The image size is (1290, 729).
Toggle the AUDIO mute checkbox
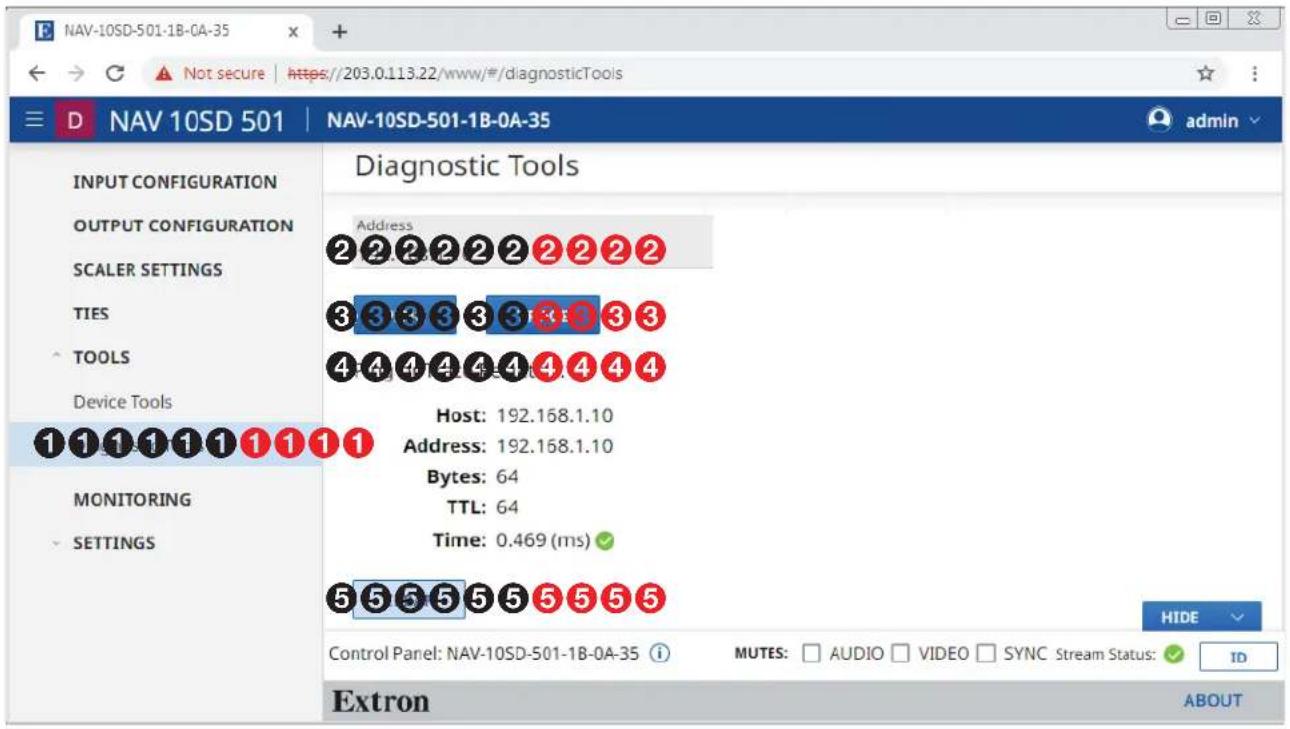[811, 654]
